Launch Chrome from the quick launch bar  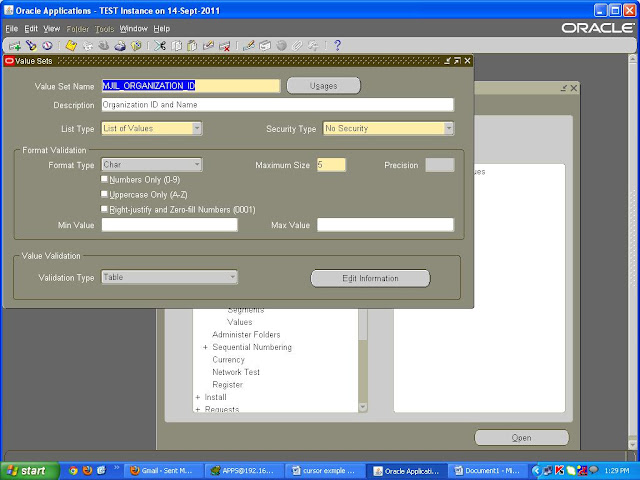pos(73,471)
